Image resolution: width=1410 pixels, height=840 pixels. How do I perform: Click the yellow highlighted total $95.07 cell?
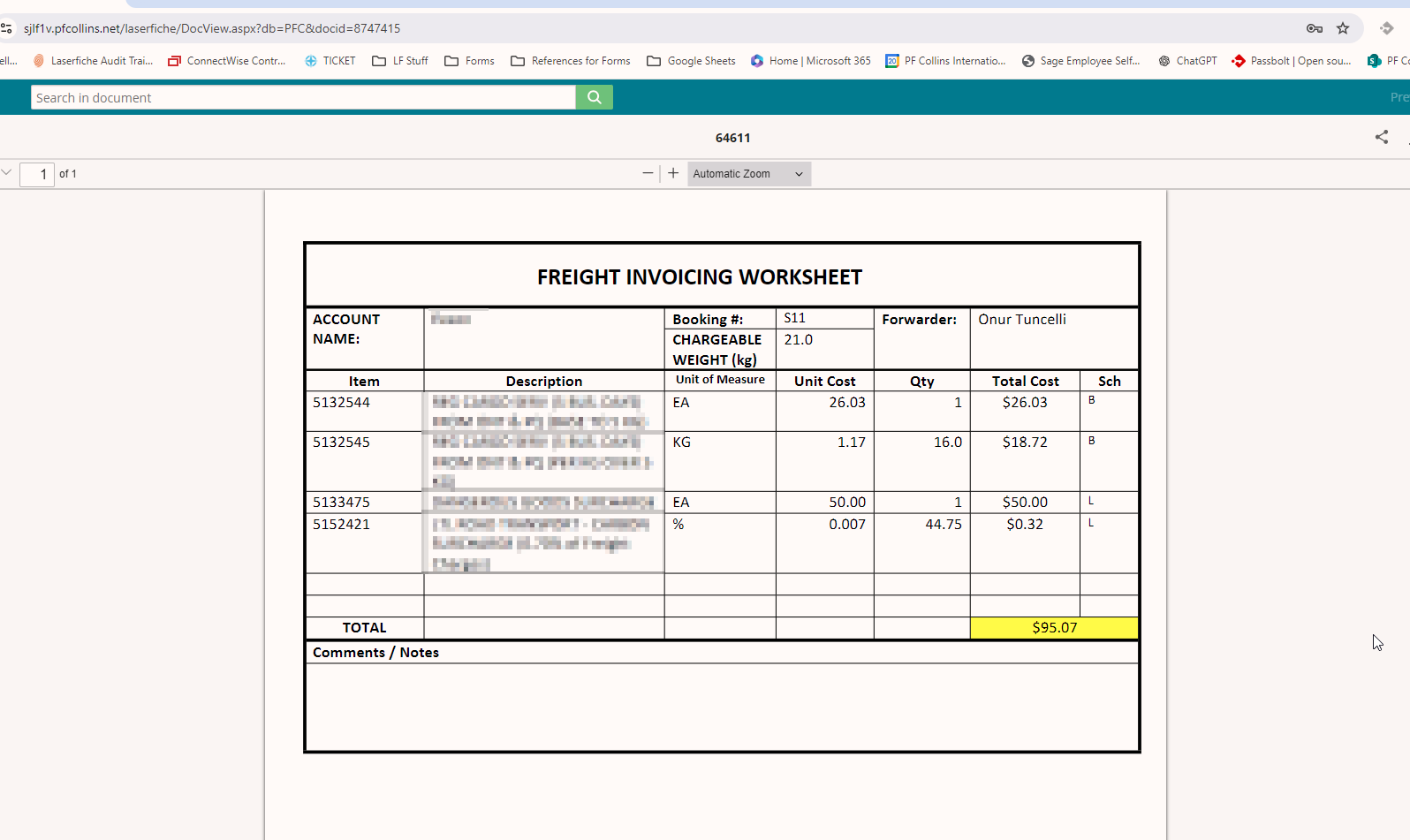[1054, 628]
